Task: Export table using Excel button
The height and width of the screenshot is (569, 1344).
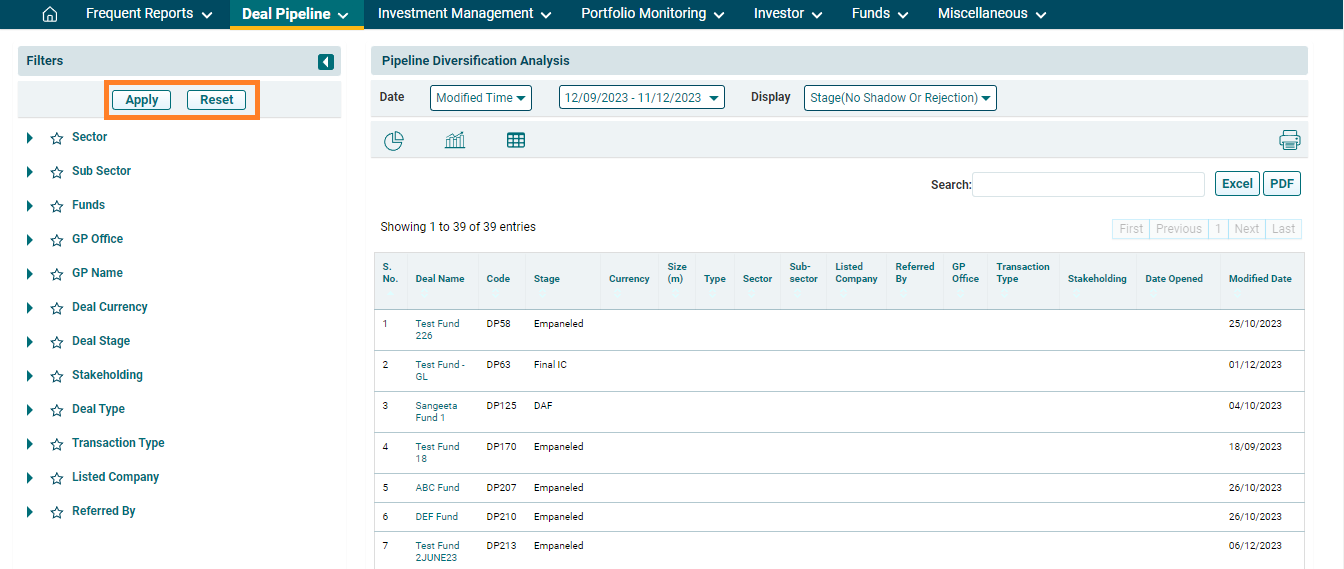Action: click(x=1237, y=184)
